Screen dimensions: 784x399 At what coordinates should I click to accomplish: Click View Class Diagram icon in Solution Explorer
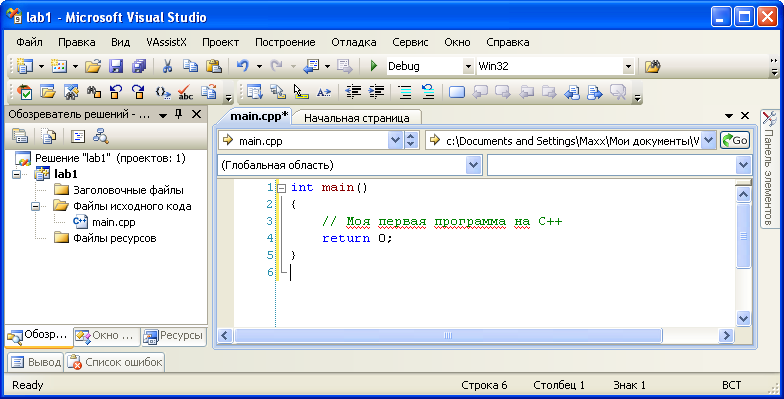[100, 136]
